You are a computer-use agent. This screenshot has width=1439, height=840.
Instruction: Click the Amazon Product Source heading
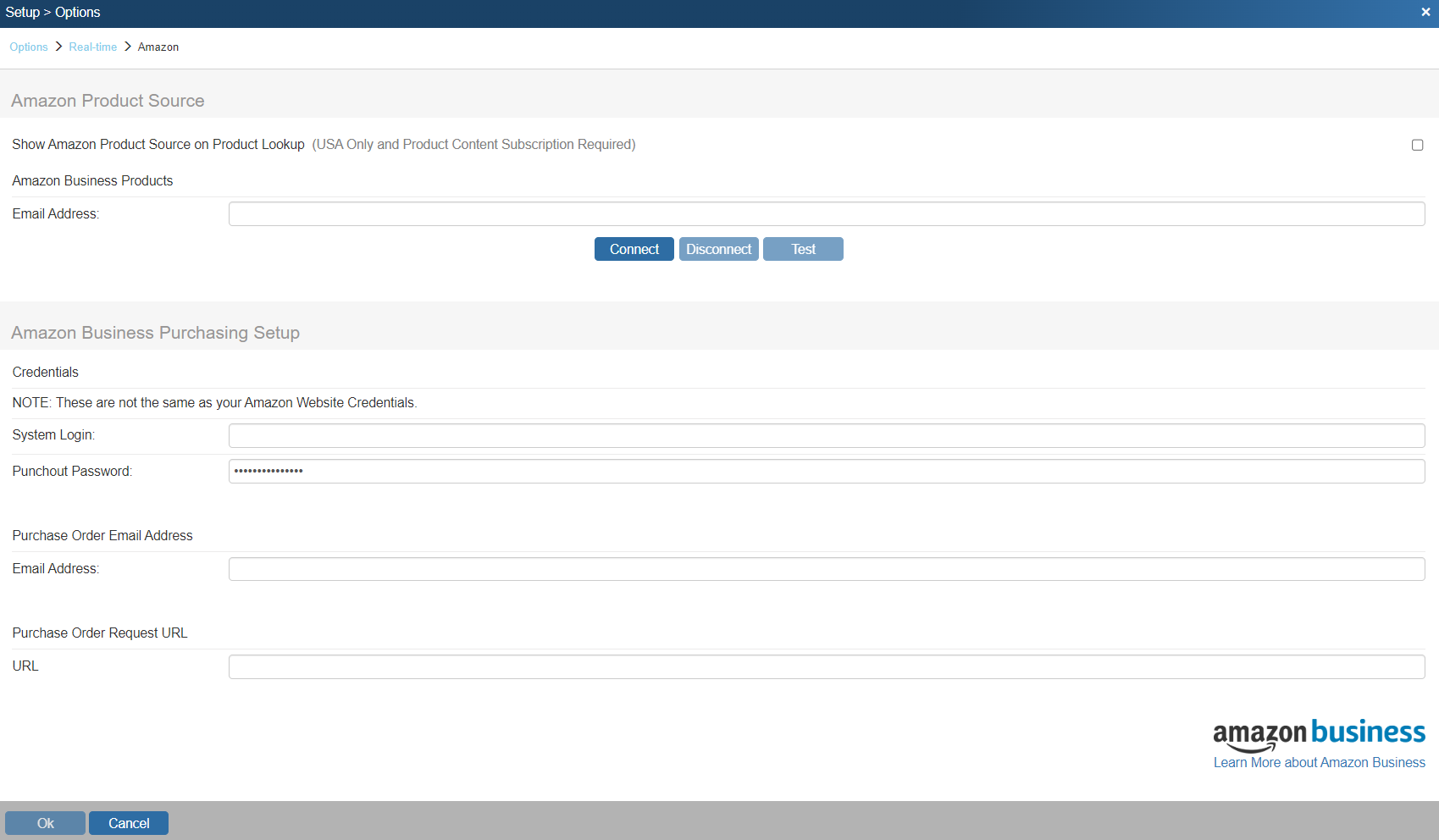pyautogui.click(x=108, y=101)
